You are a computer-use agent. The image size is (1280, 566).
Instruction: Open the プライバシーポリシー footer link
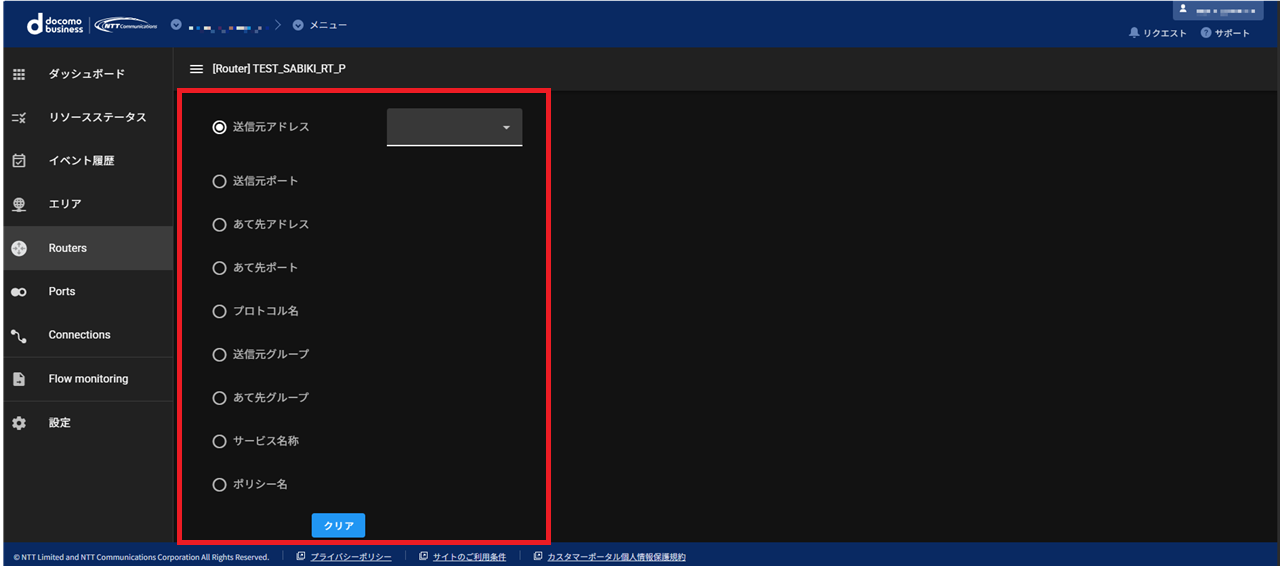(x=350, y=557)
